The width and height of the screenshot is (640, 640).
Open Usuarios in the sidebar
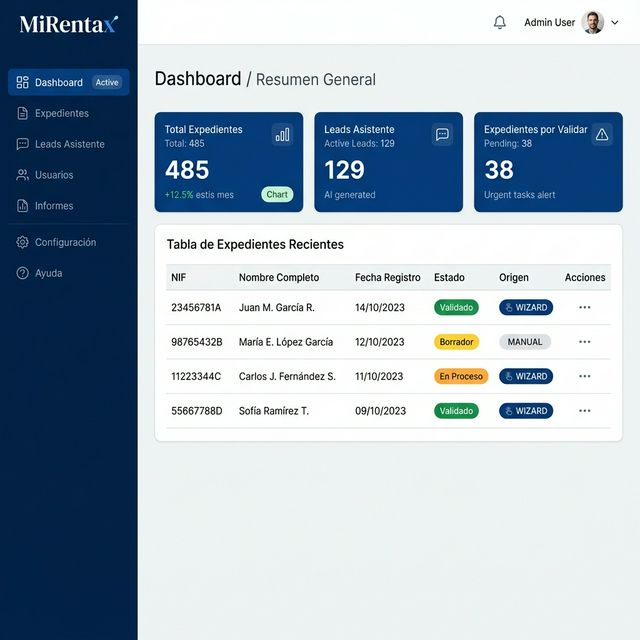click(69, 175)
